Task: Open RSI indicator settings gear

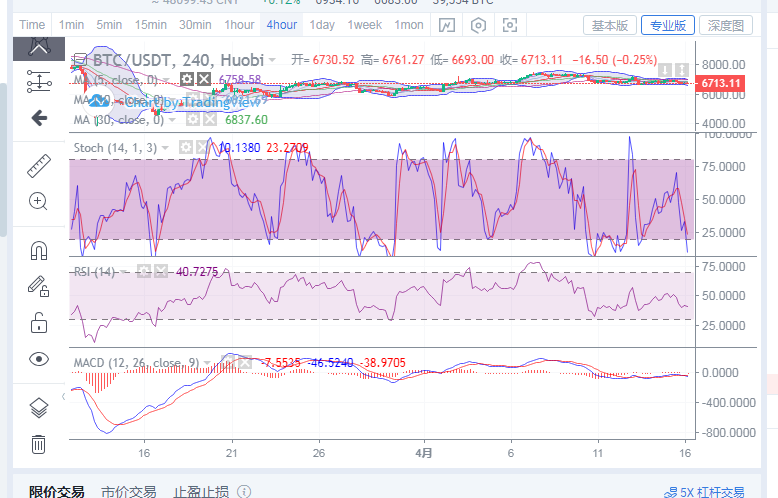Action: [x=144, y=271]
